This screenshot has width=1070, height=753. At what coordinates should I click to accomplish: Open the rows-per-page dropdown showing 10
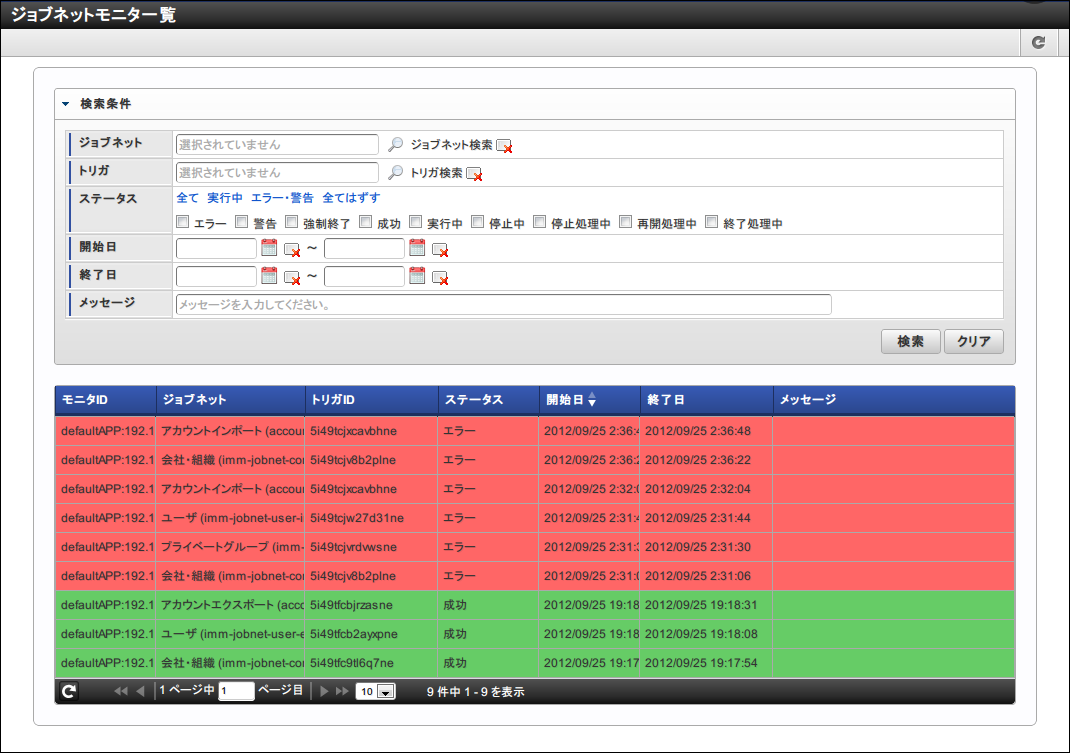coord(376,691)
